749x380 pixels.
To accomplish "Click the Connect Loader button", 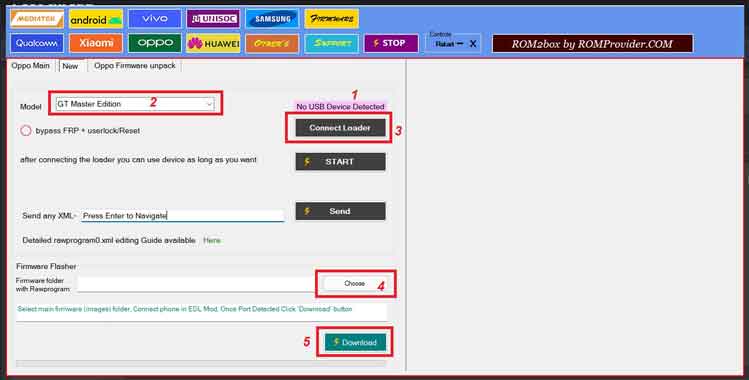I will pos(340,127).
